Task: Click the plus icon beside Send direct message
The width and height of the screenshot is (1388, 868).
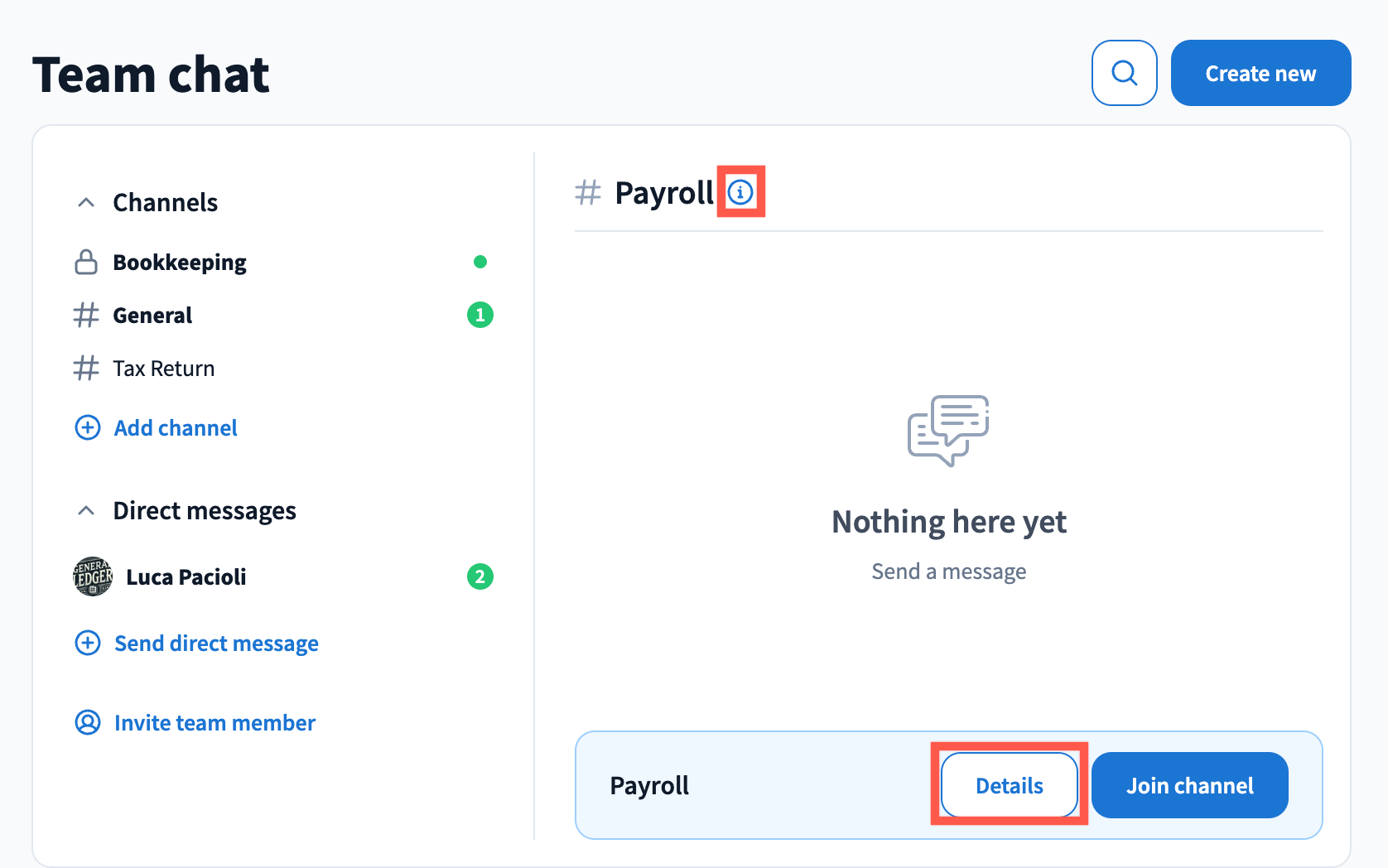Action: [88, 643]
